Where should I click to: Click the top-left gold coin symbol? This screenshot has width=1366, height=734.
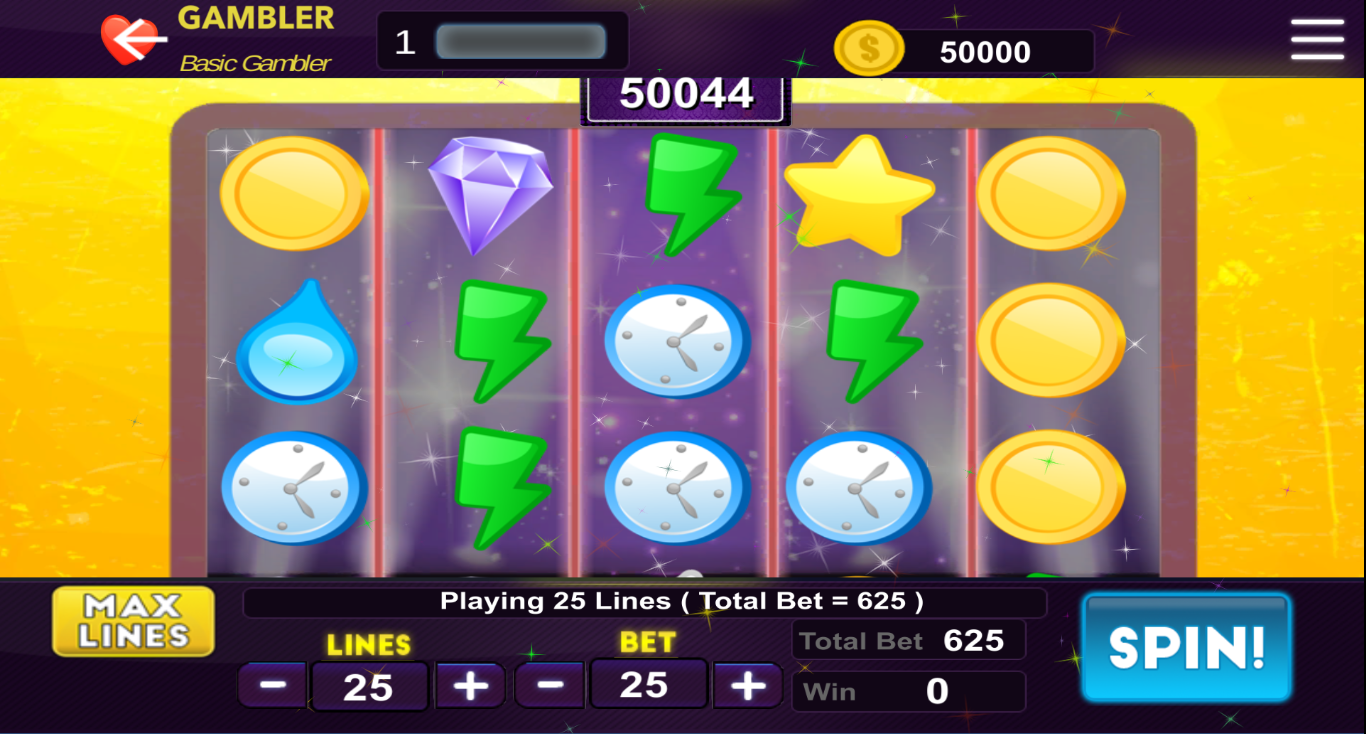point(294,193)
